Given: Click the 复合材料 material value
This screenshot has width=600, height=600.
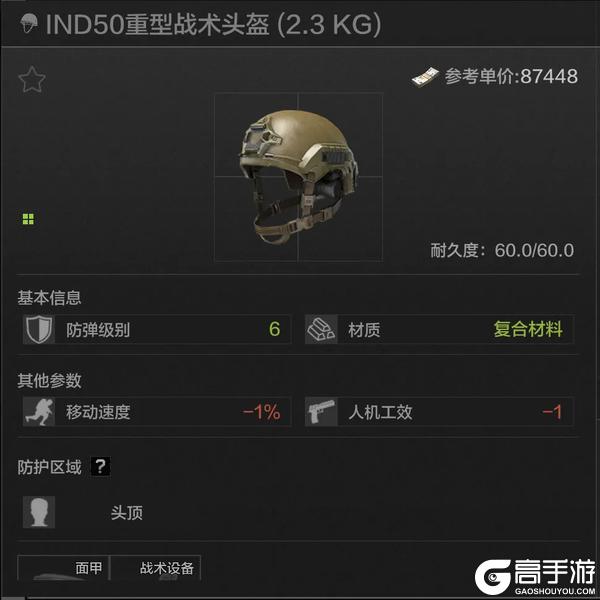Looking at the screenshot, I should coord(528,329).
